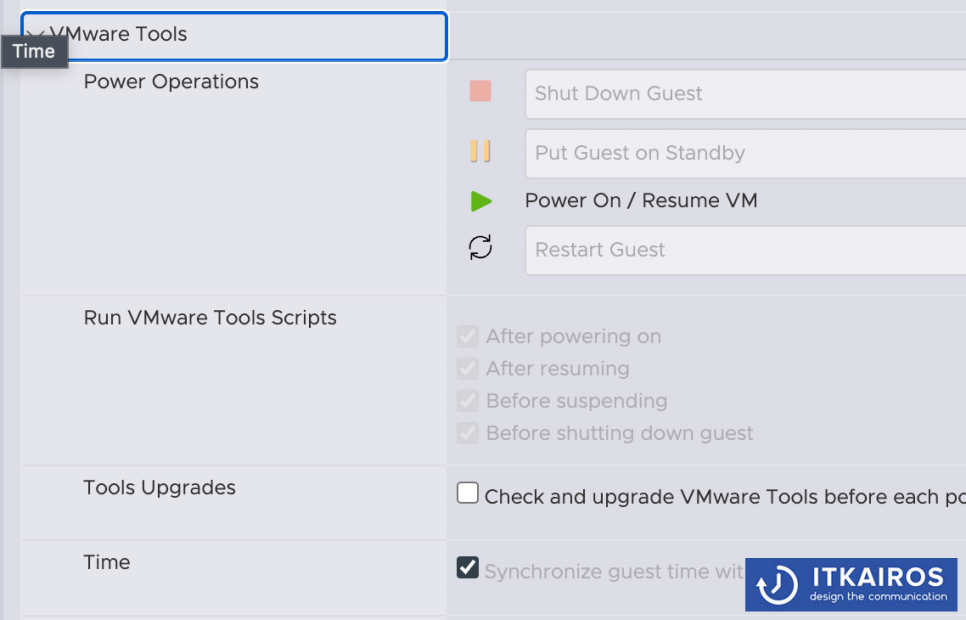The width and height of the screenshot is (966, 620).
Task: Open the Restart Guest dropdown
Action: point(745,250)
